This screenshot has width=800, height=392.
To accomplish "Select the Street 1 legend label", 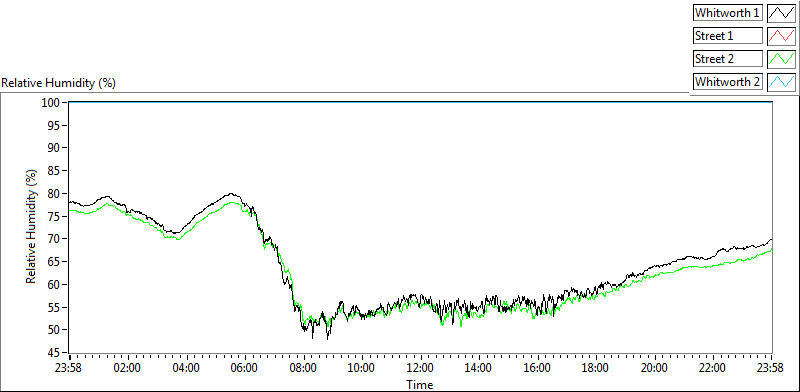I will pyautogui.click(x=728, y=36).
